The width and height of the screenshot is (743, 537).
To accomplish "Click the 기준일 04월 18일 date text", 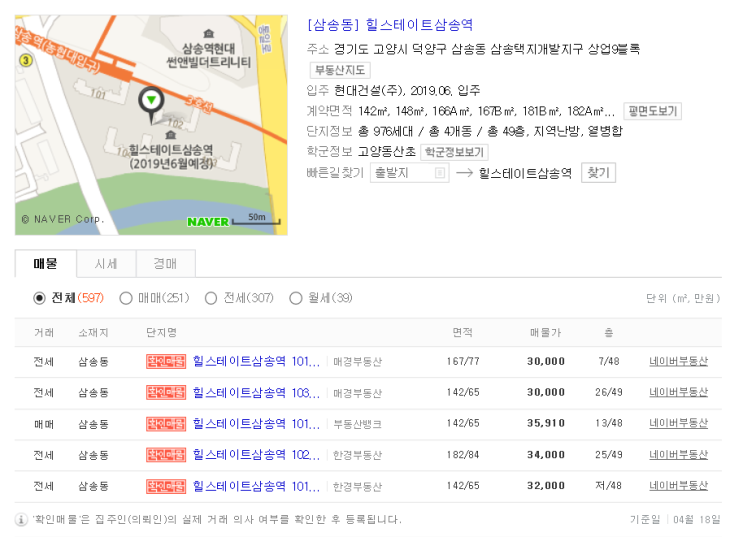I will [675, 519].
